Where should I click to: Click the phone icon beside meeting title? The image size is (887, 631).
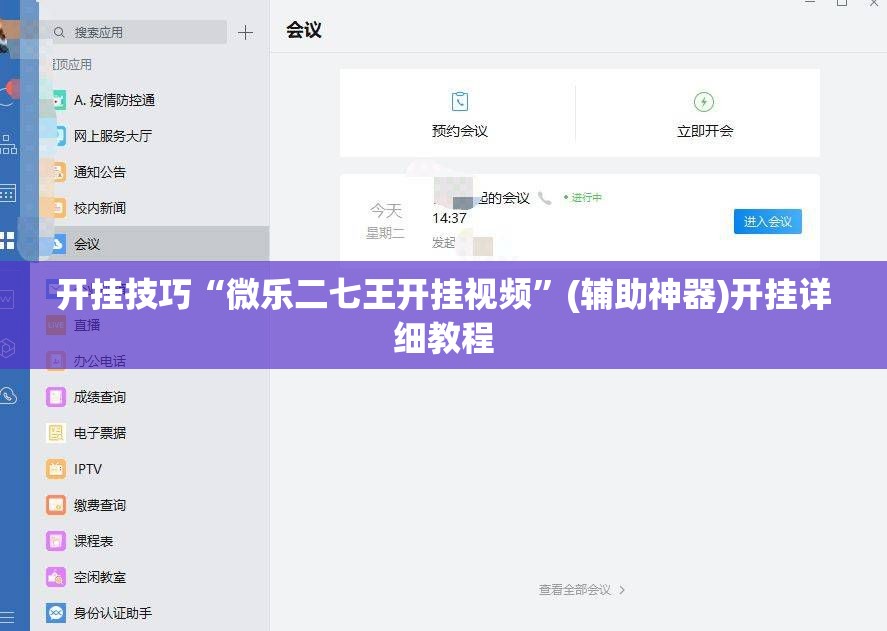(544, 198)
